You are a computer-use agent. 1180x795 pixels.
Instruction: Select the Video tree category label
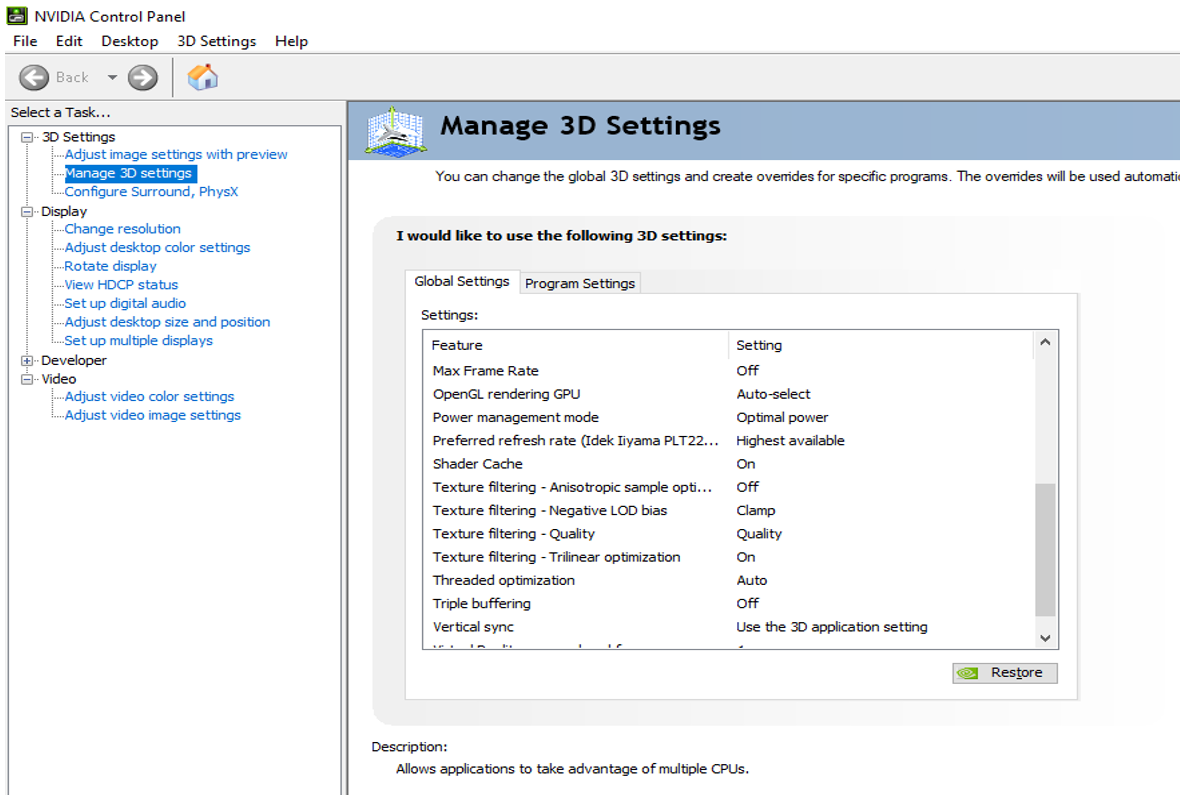[59, 379]
